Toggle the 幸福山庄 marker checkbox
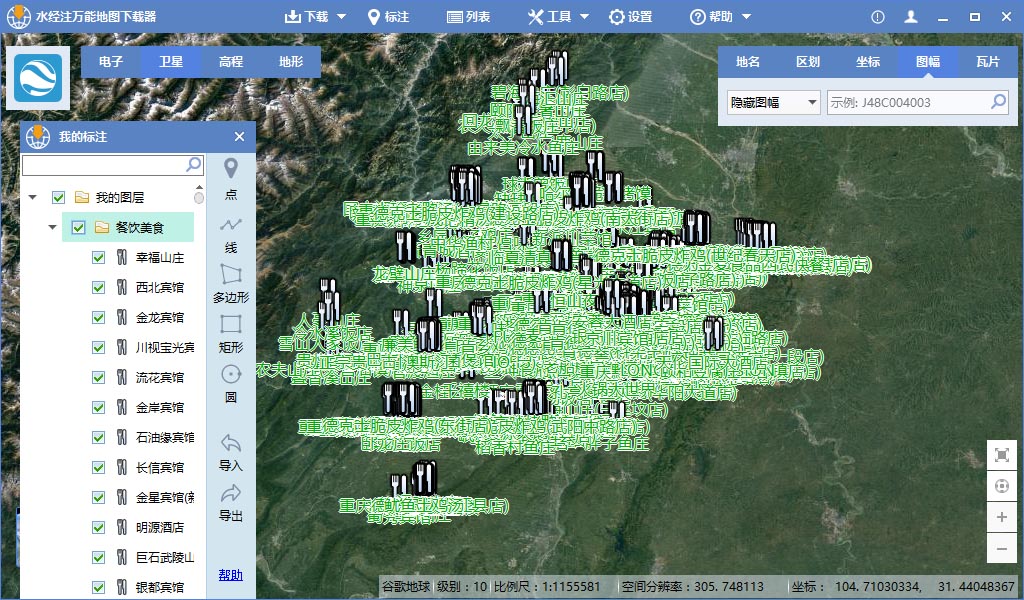Screen dimensions: 1024x600 click(x=98, y=258)
